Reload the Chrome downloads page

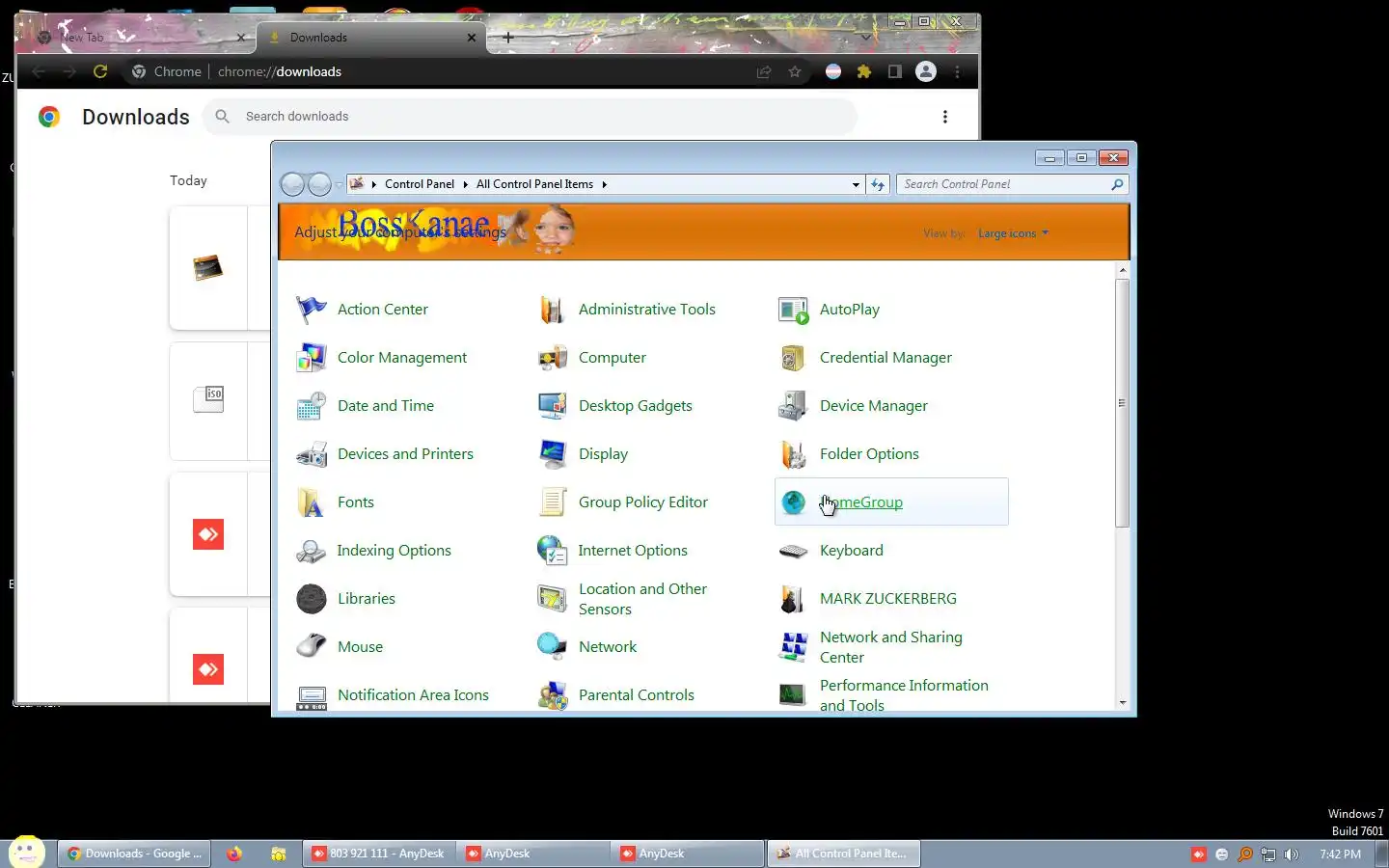coord(100,71)
